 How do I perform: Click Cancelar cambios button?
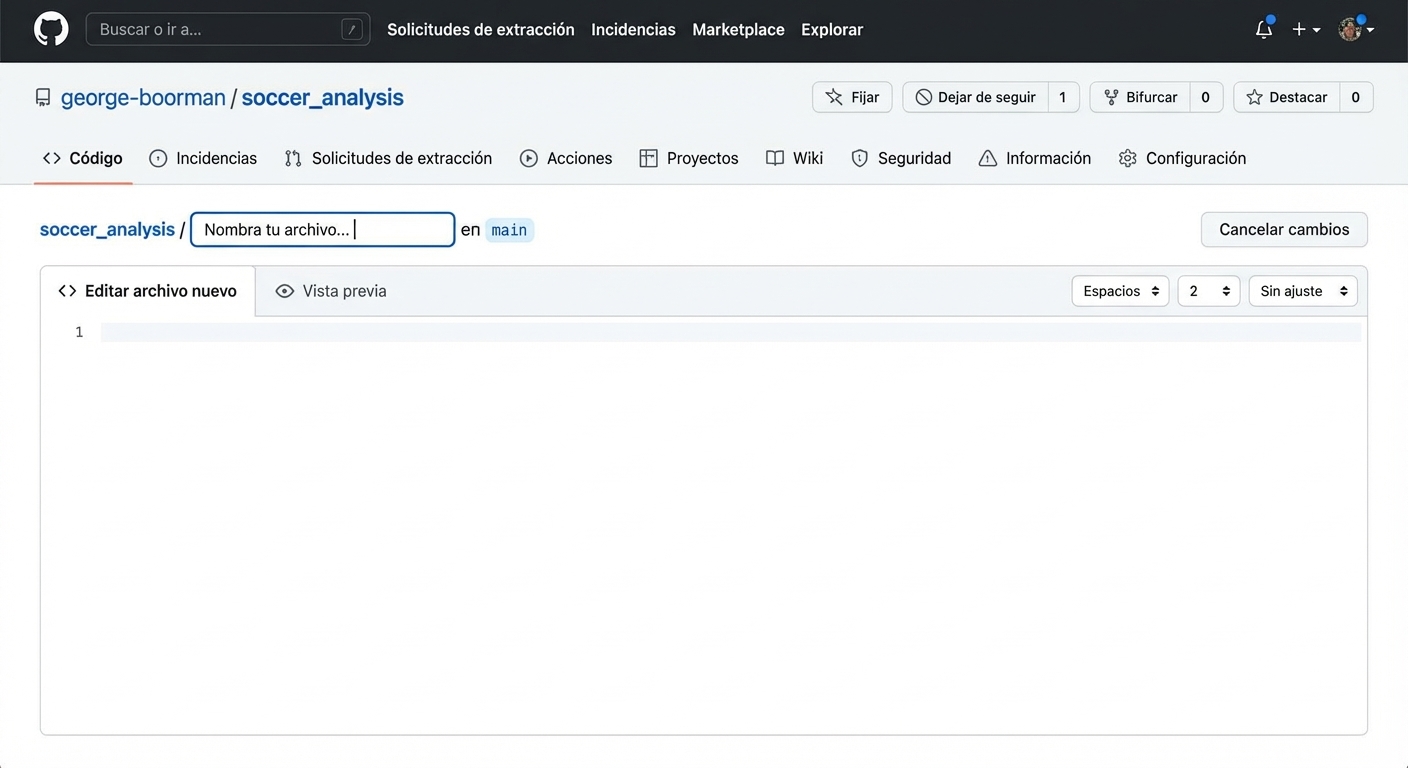(1284, 229)
